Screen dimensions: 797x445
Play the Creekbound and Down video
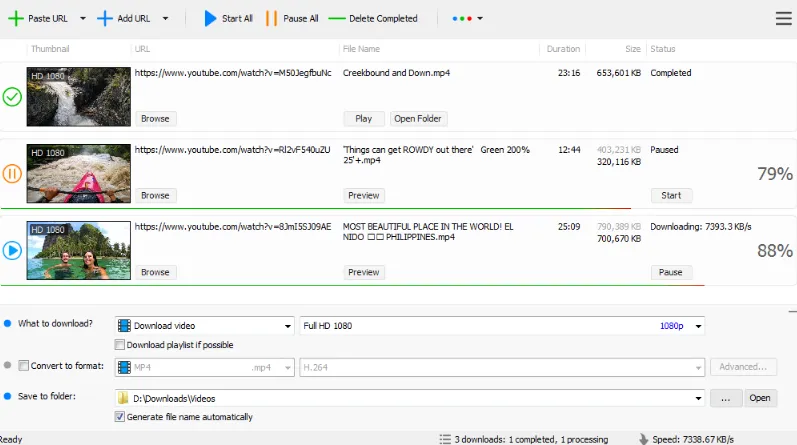363,118
